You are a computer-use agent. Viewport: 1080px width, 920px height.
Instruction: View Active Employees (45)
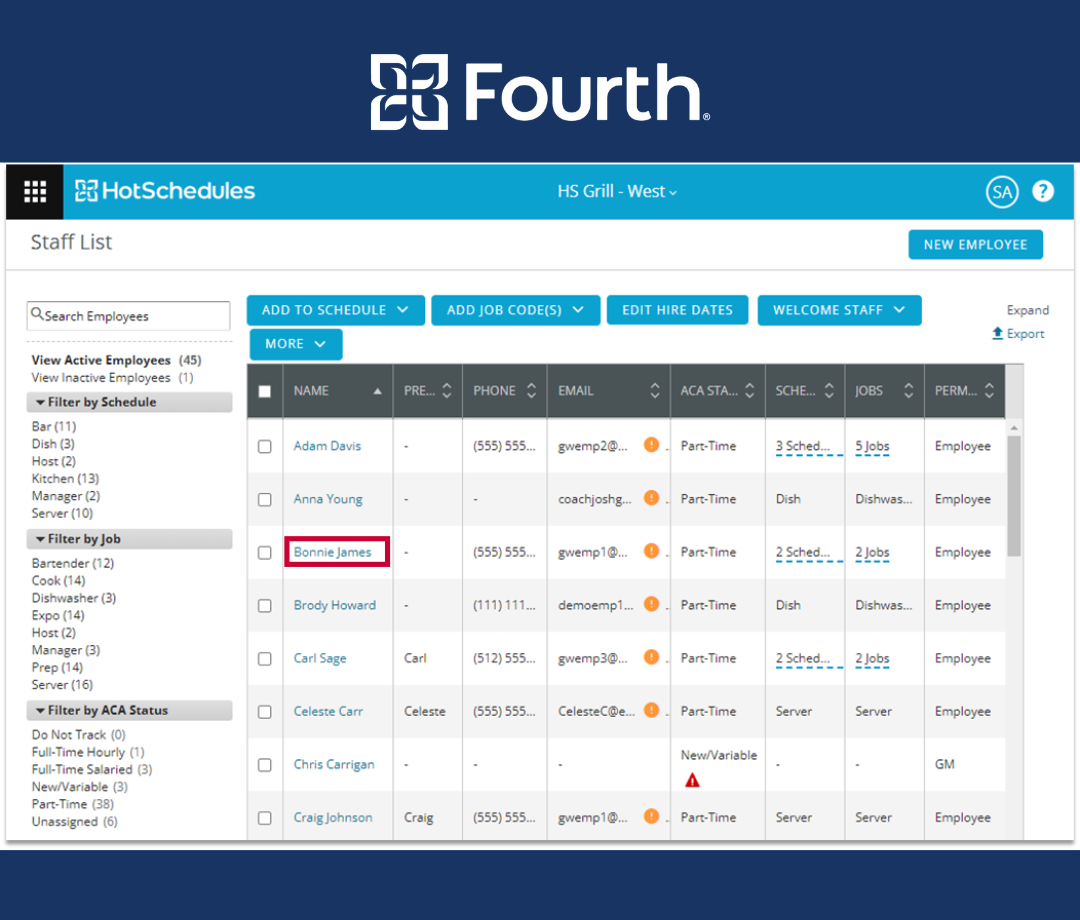click(116, 359)
